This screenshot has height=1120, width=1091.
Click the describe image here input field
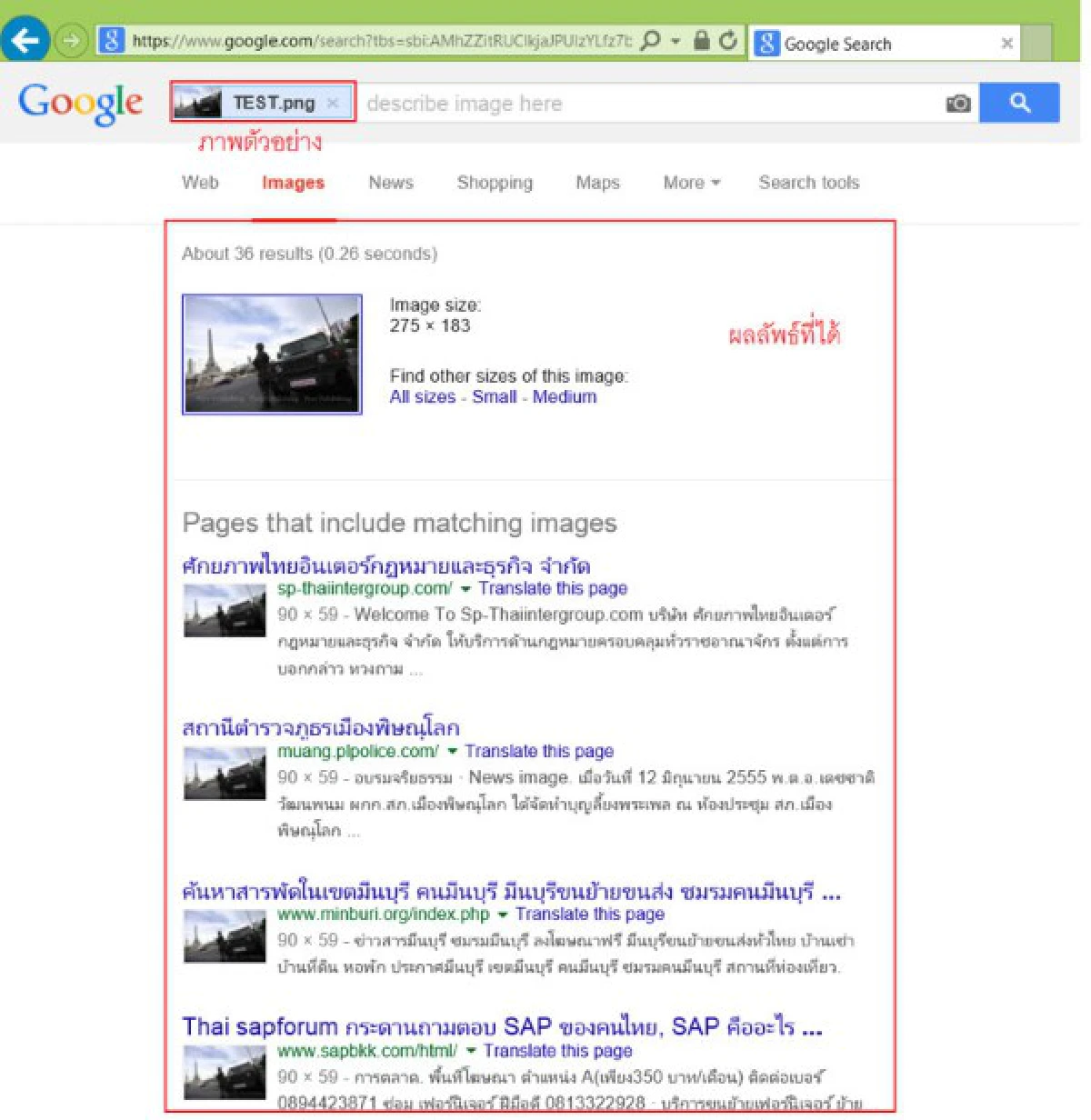(646, 104)
